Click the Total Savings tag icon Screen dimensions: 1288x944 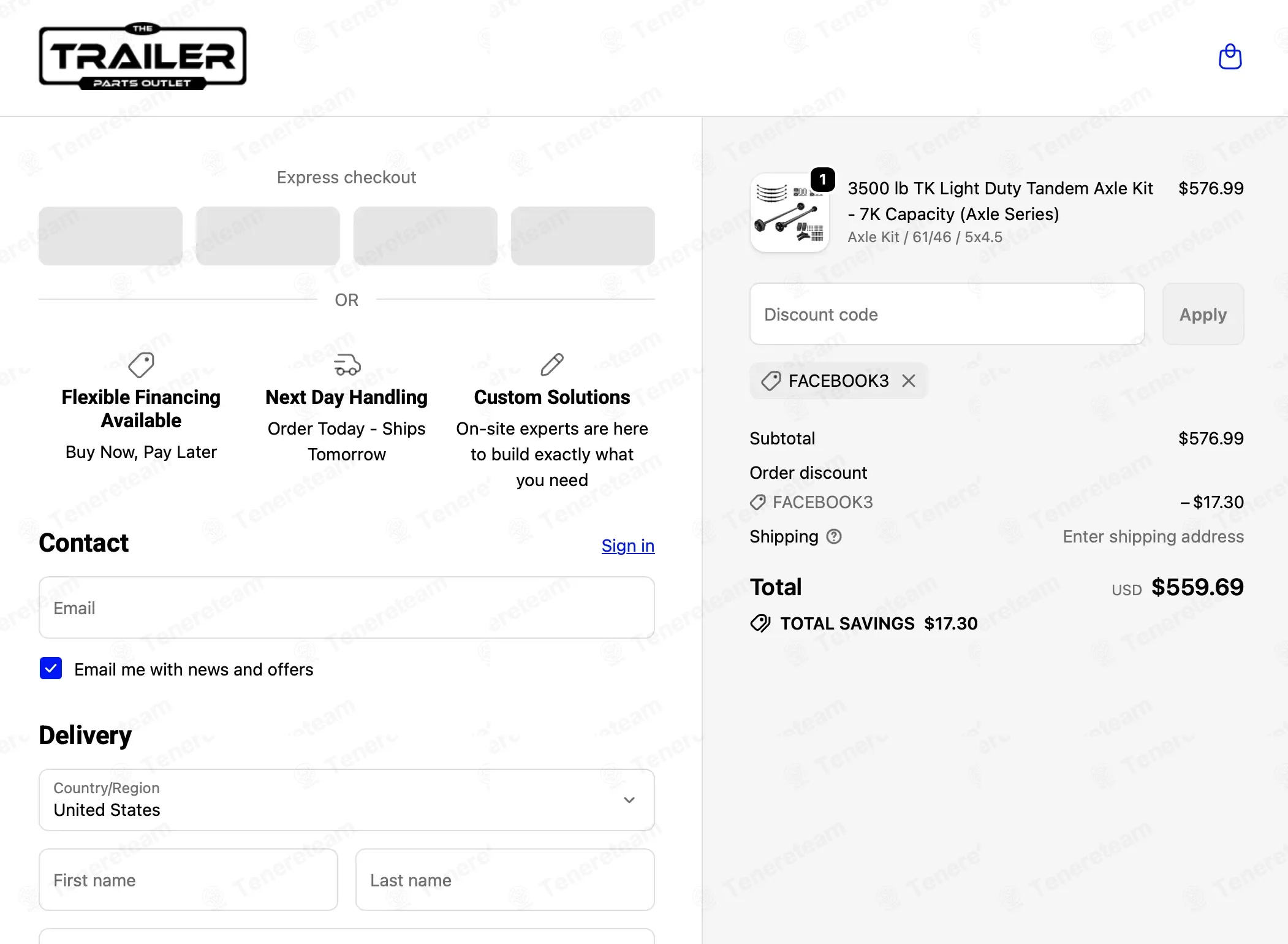point(760,623)
